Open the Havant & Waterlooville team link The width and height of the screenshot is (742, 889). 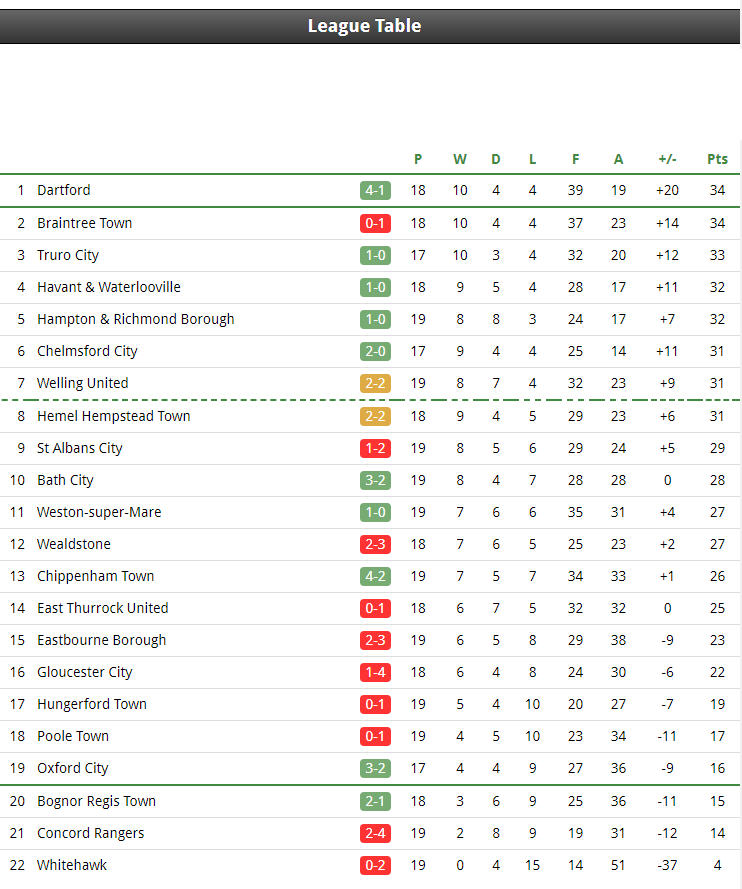click(x=109, y=287)
